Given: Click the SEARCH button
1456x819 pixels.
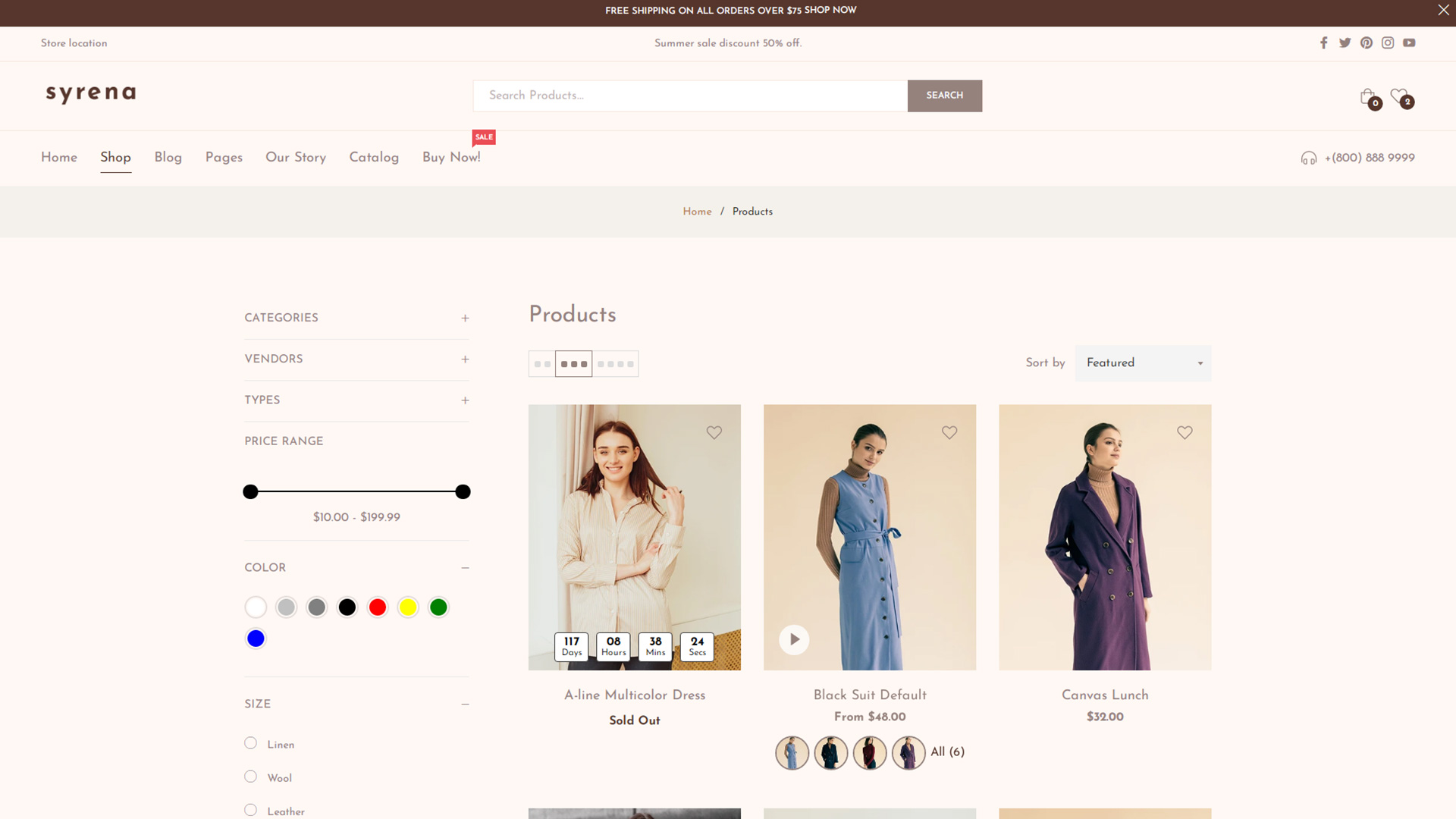Looking at the screenshot, I should 944,96.
